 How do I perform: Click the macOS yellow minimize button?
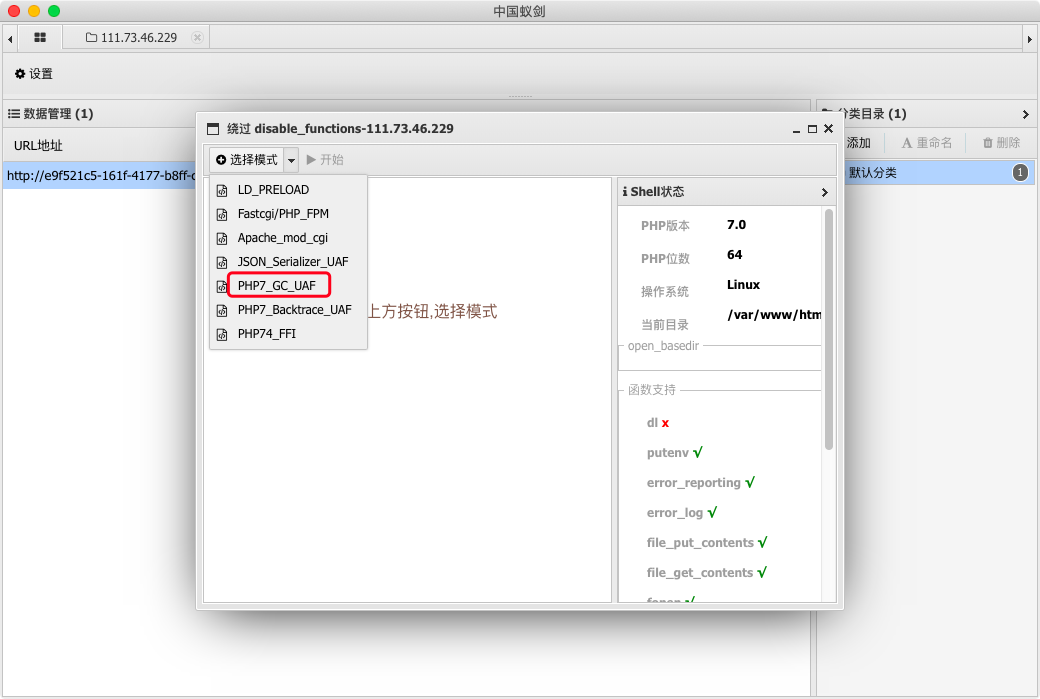click(34, 11)
